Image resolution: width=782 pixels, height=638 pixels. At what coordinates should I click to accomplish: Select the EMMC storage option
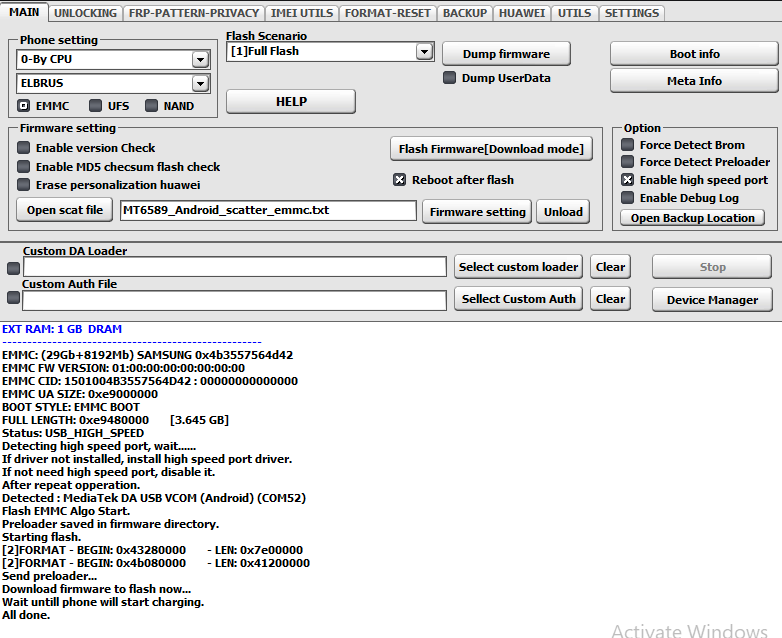click(x=23, y=106)
